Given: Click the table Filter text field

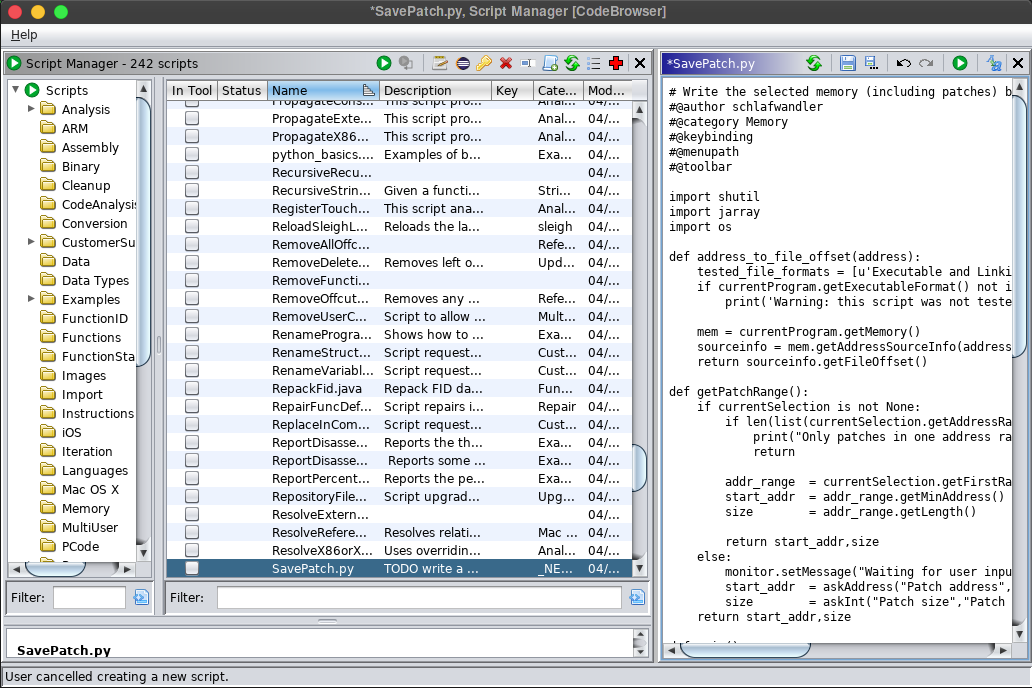Looking at the screenshot, I should coord(419,597).
